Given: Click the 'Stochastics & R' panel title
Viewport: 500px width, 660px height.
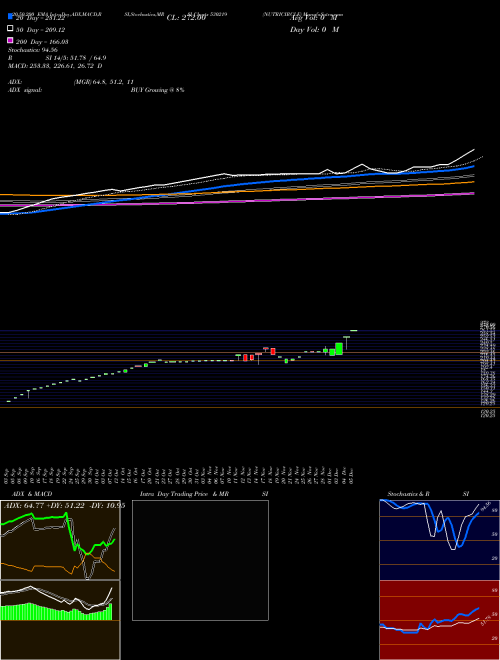Looking at the screenshot, I should tap(409, 494).
